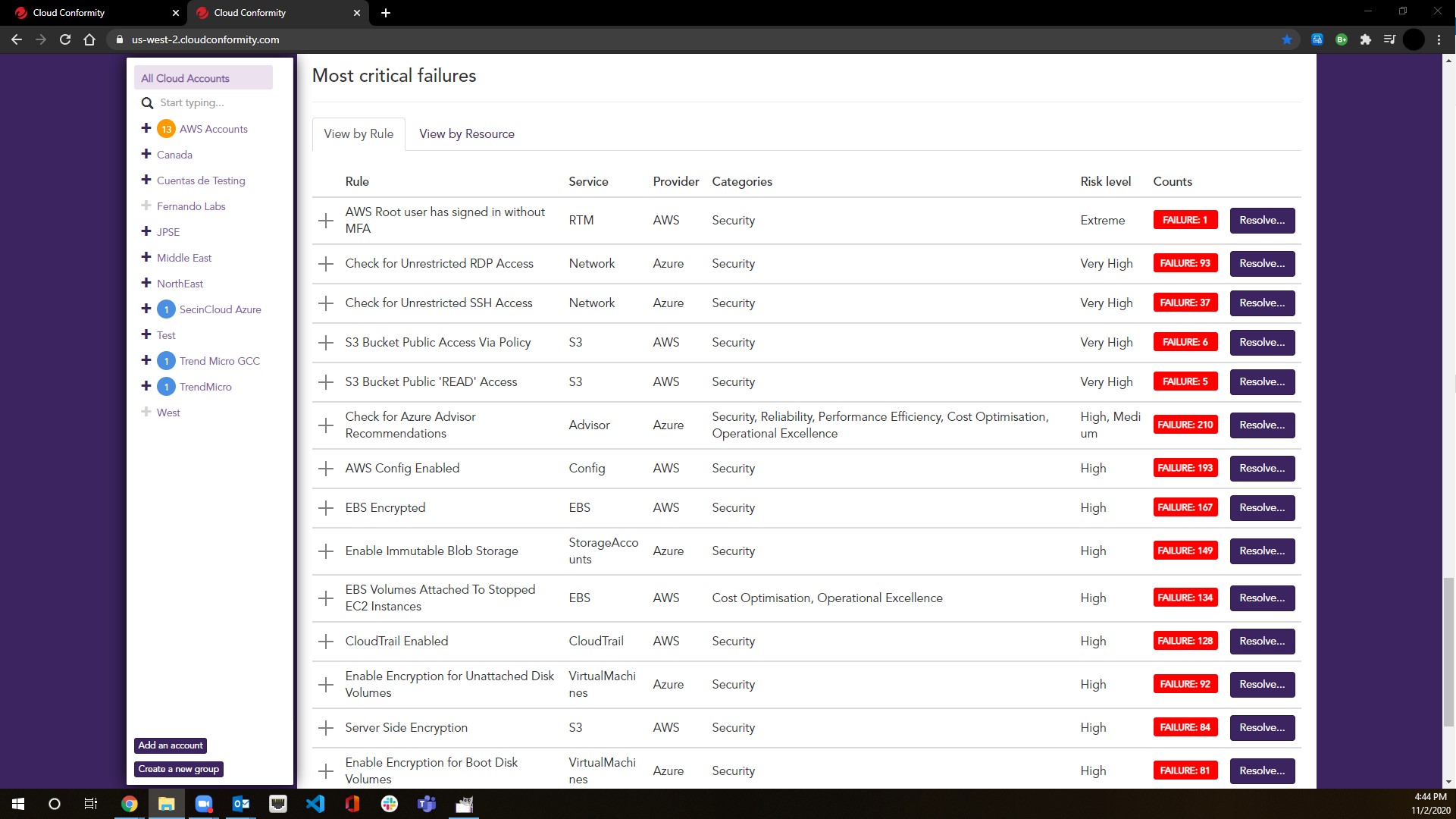Click the browser back arrow
The image size is (1456, 819).
17,39
